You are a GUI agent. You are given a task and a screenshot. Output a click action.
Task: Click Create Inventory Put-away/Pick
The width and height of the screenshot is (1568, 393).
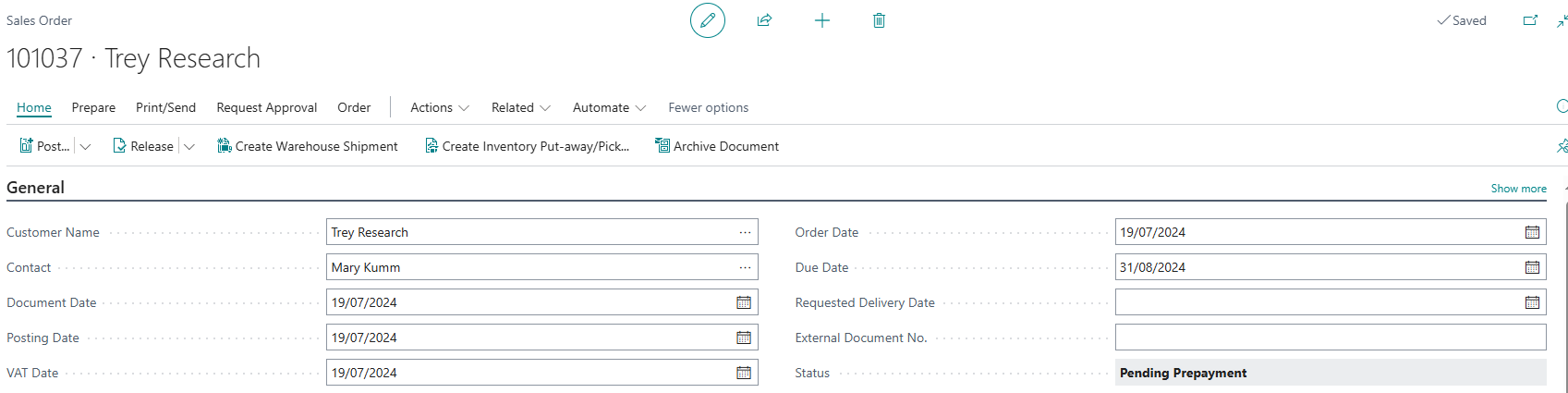[527, 146]
